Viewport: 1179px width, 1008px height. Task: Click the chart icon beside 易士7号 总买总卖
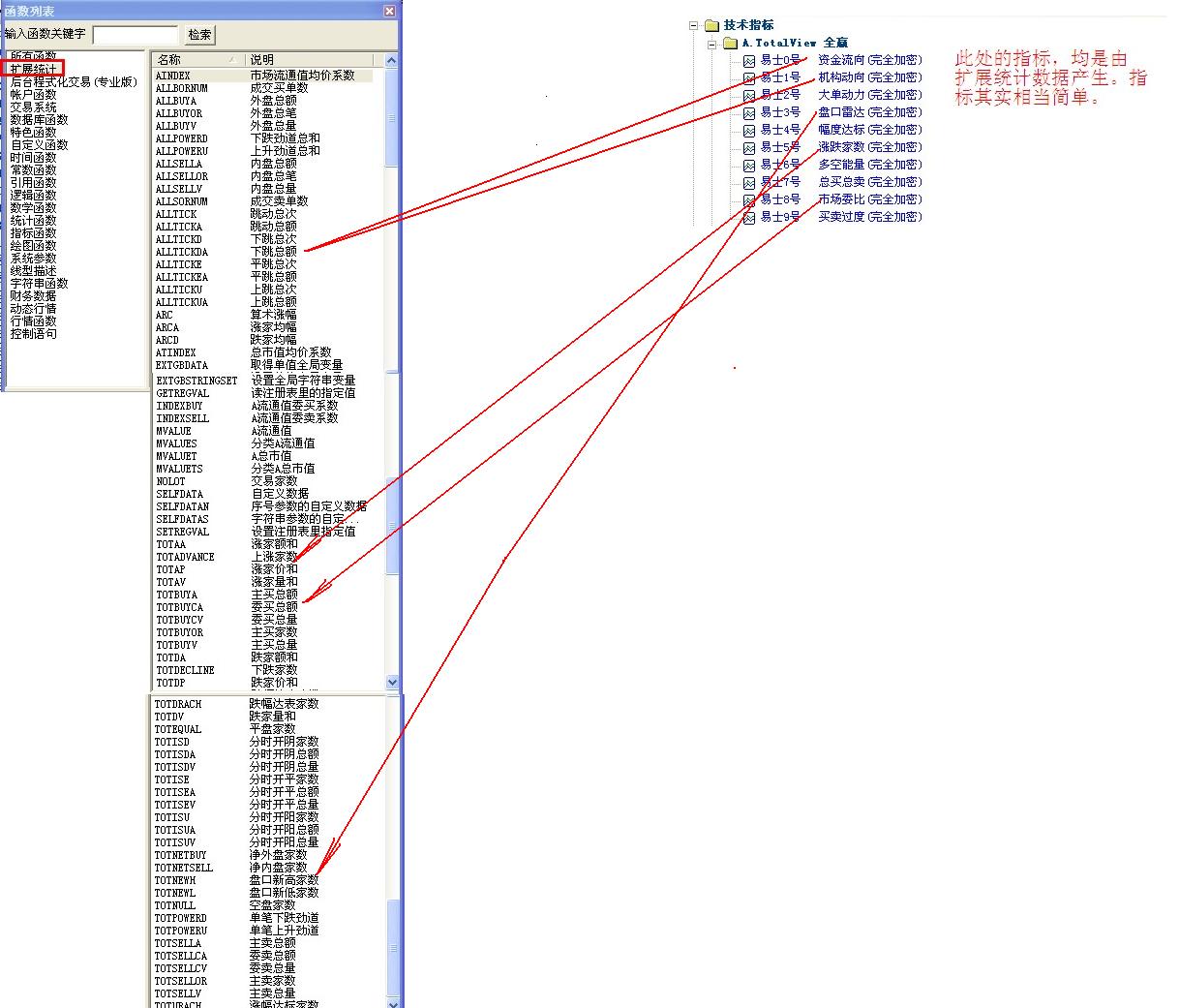pos(749,183)
